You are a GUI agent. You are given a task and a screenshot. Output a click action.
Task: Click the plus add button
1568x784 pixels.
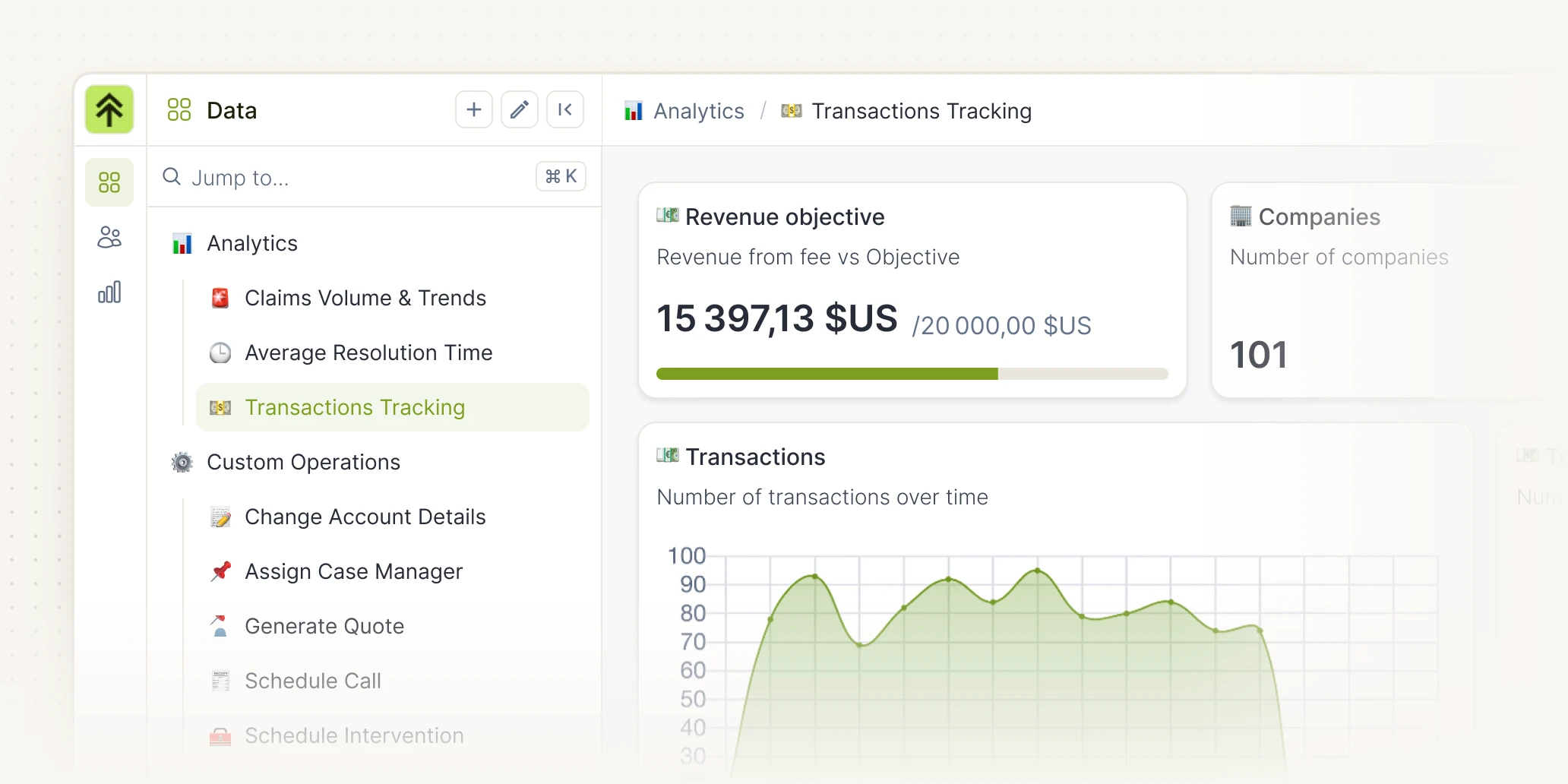474,109
